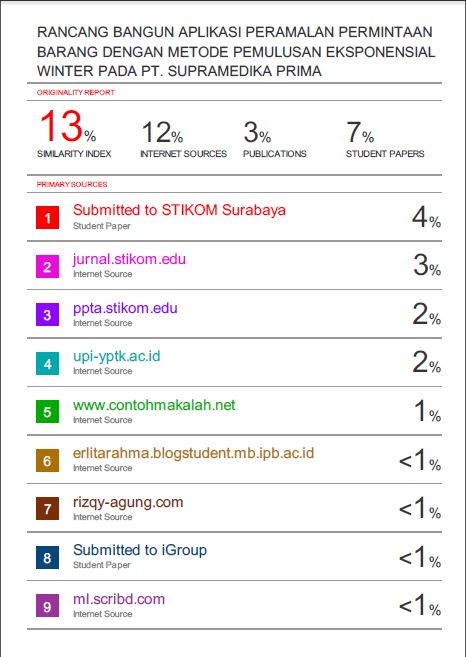Click the teal source badge number 4

pyautogui.click(x=47, y=363)
